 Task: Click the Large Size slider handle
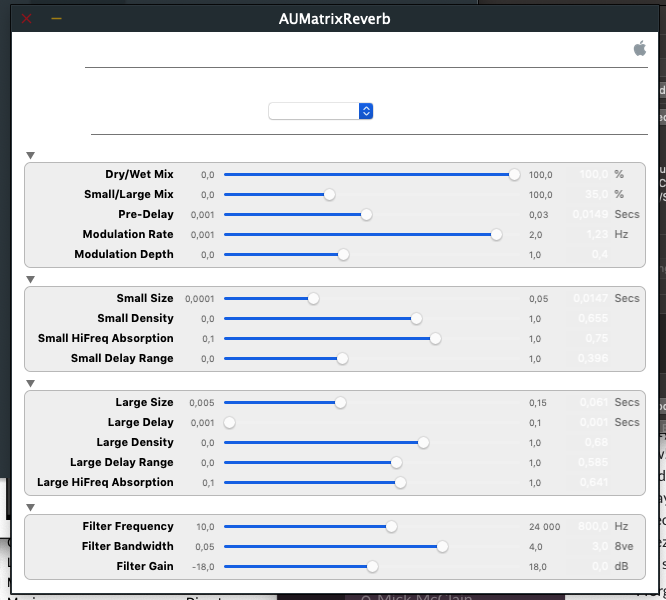tap(340, 403)
